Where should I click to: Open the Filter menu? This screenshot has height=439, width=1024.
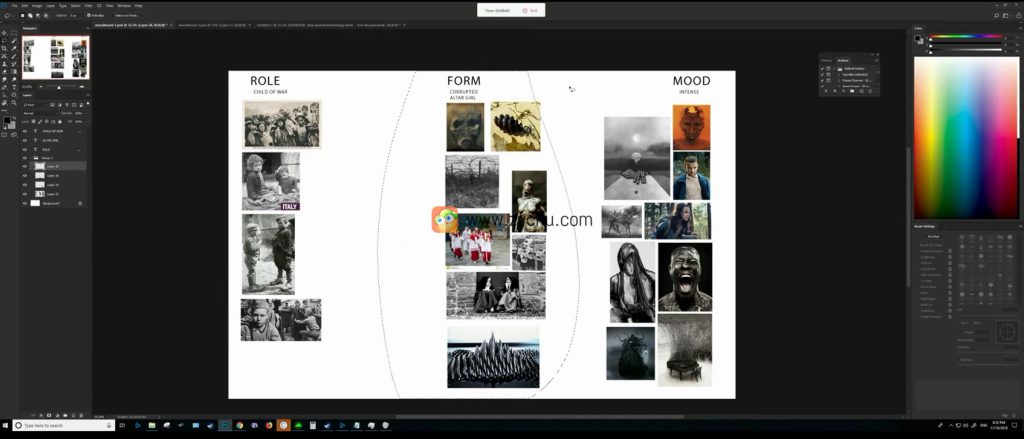pyautogui.click(x=88, y=5)
